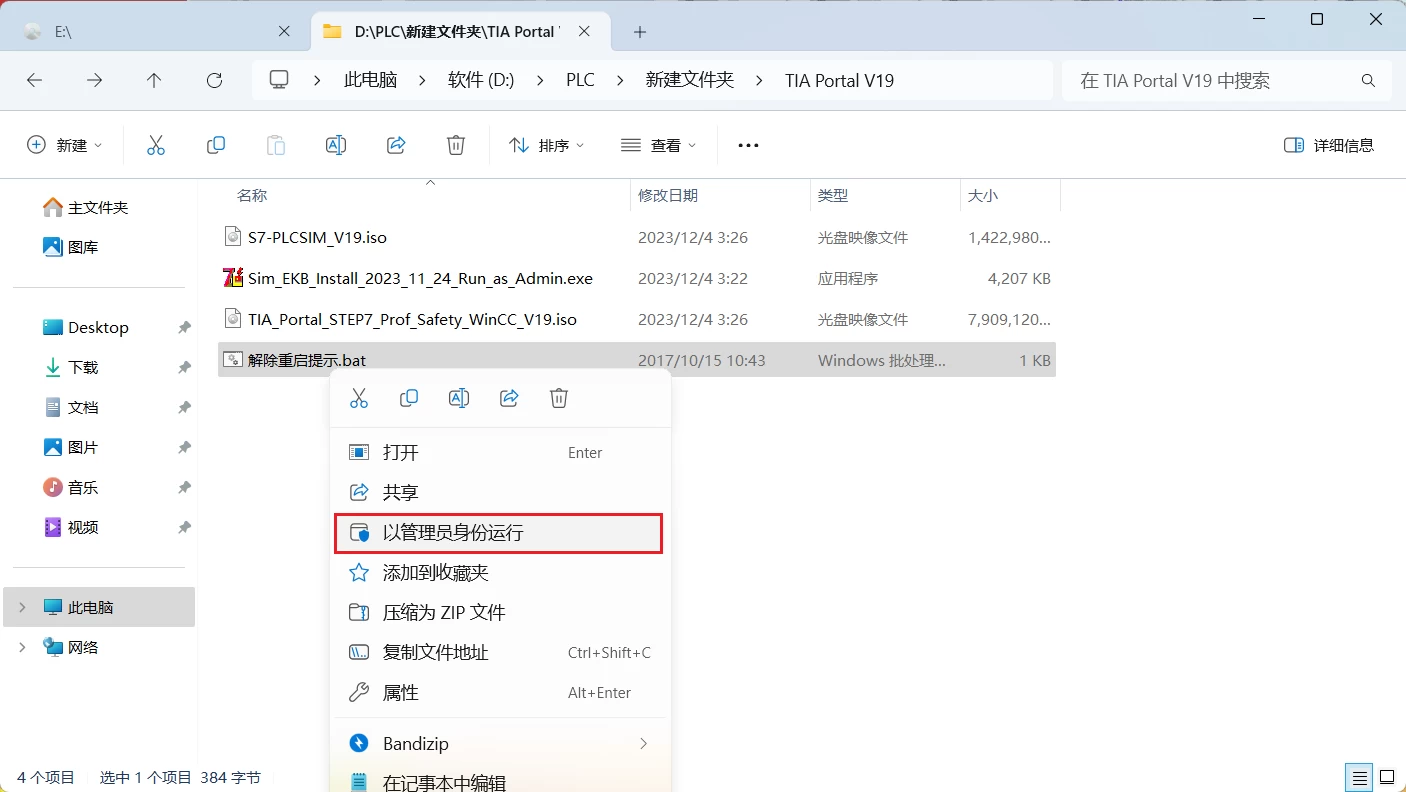Select 共享 in the context menu

tap(500, 492)
